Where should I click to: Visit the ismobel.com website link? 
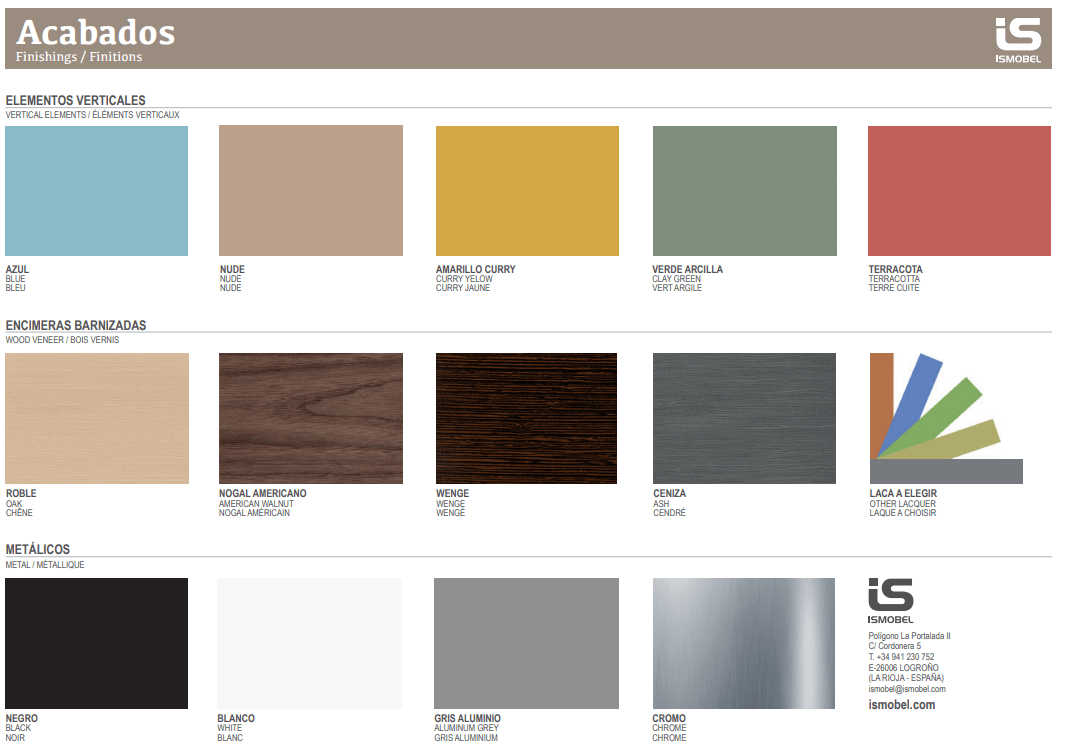pyautogui.click(x=901, y=705)
